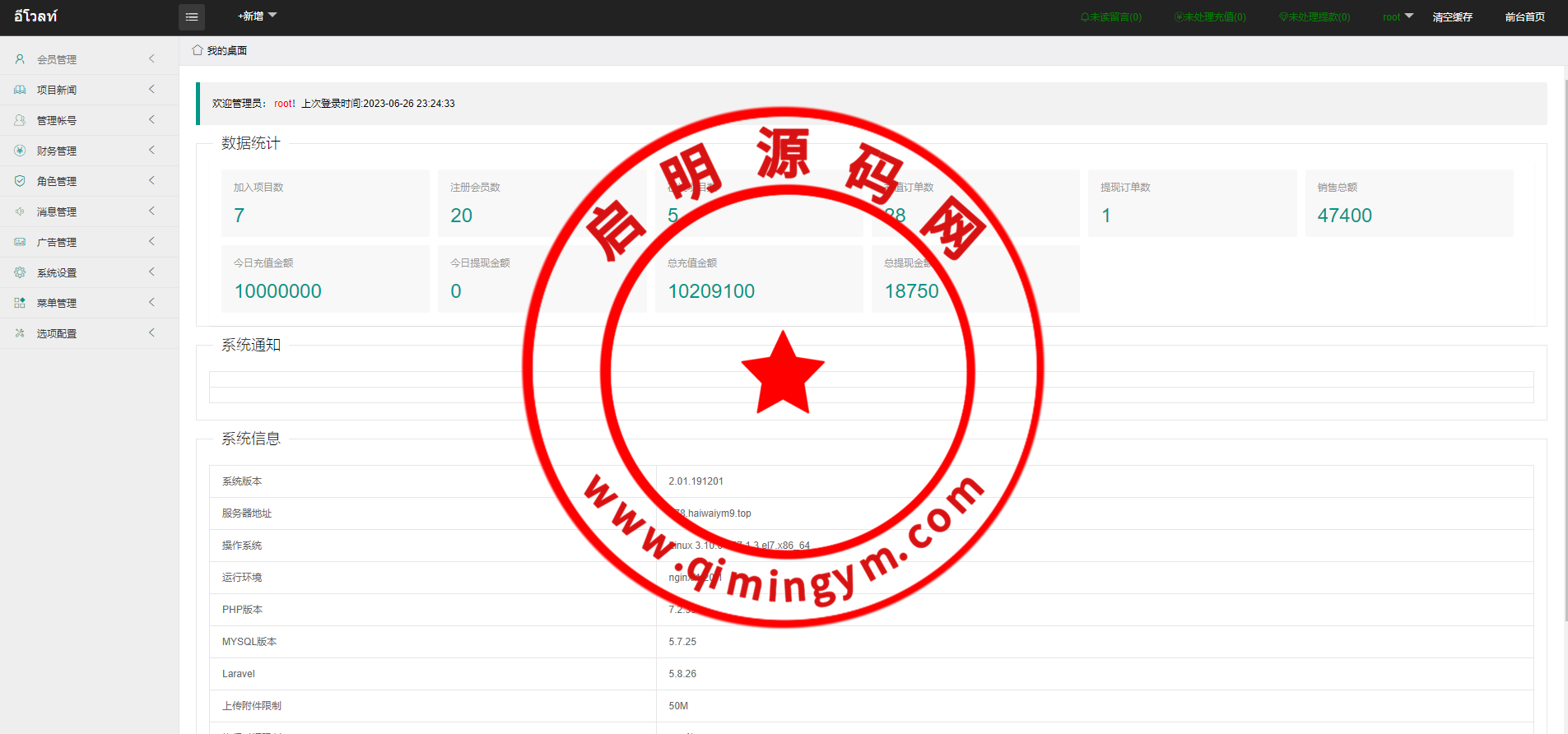Select the 我的桌面 tab
The height and width of the screenshot is (734, 1568).
click(226, 51)
